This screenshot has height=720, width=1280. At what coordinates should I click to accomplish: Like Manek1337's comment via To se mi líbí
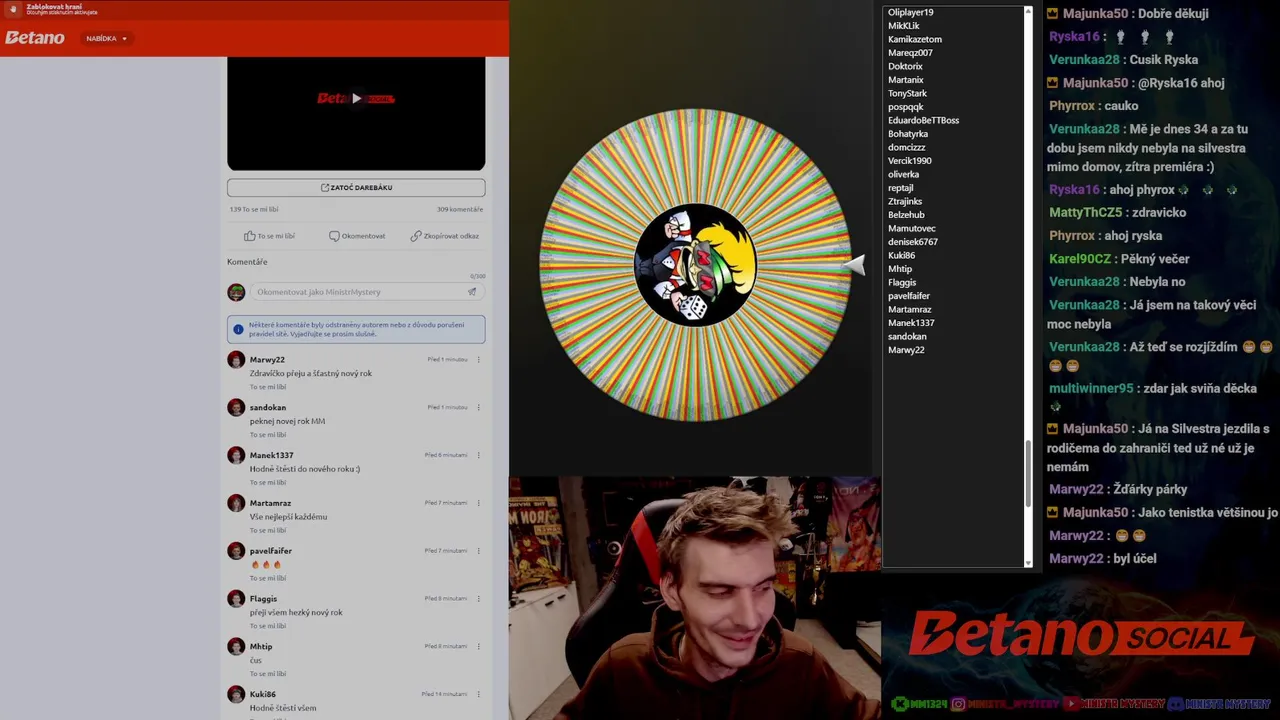(268, 483)
